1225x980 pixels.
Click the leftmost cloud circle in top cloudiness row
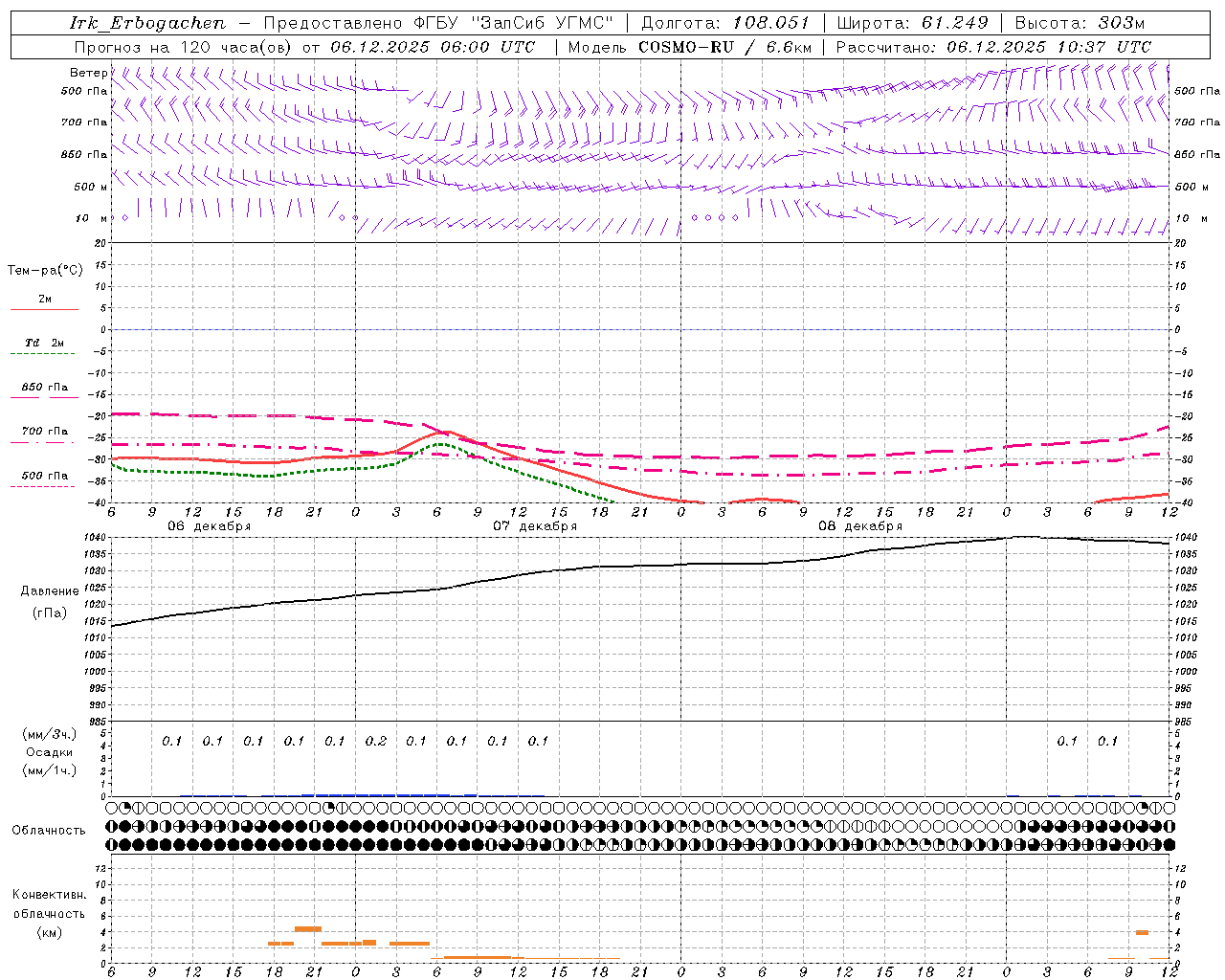pos(112,808)
